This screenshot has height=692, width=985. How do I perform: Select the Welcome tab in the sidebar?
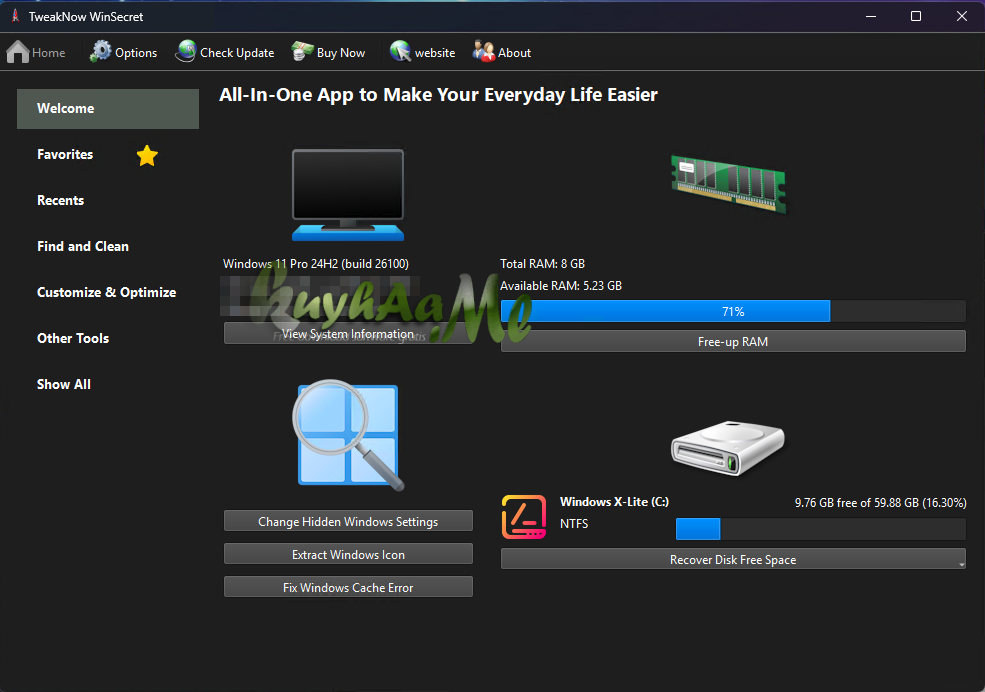click(108, 109)
